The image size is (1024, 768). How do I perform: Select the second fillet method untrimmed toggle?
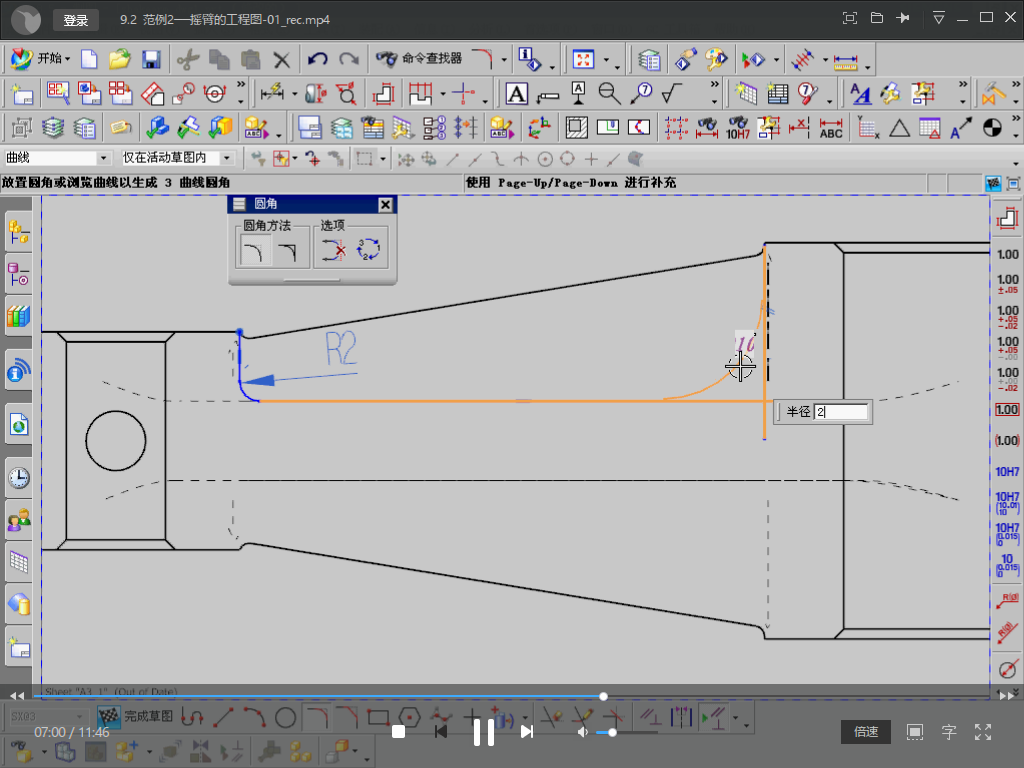[287, 250]
